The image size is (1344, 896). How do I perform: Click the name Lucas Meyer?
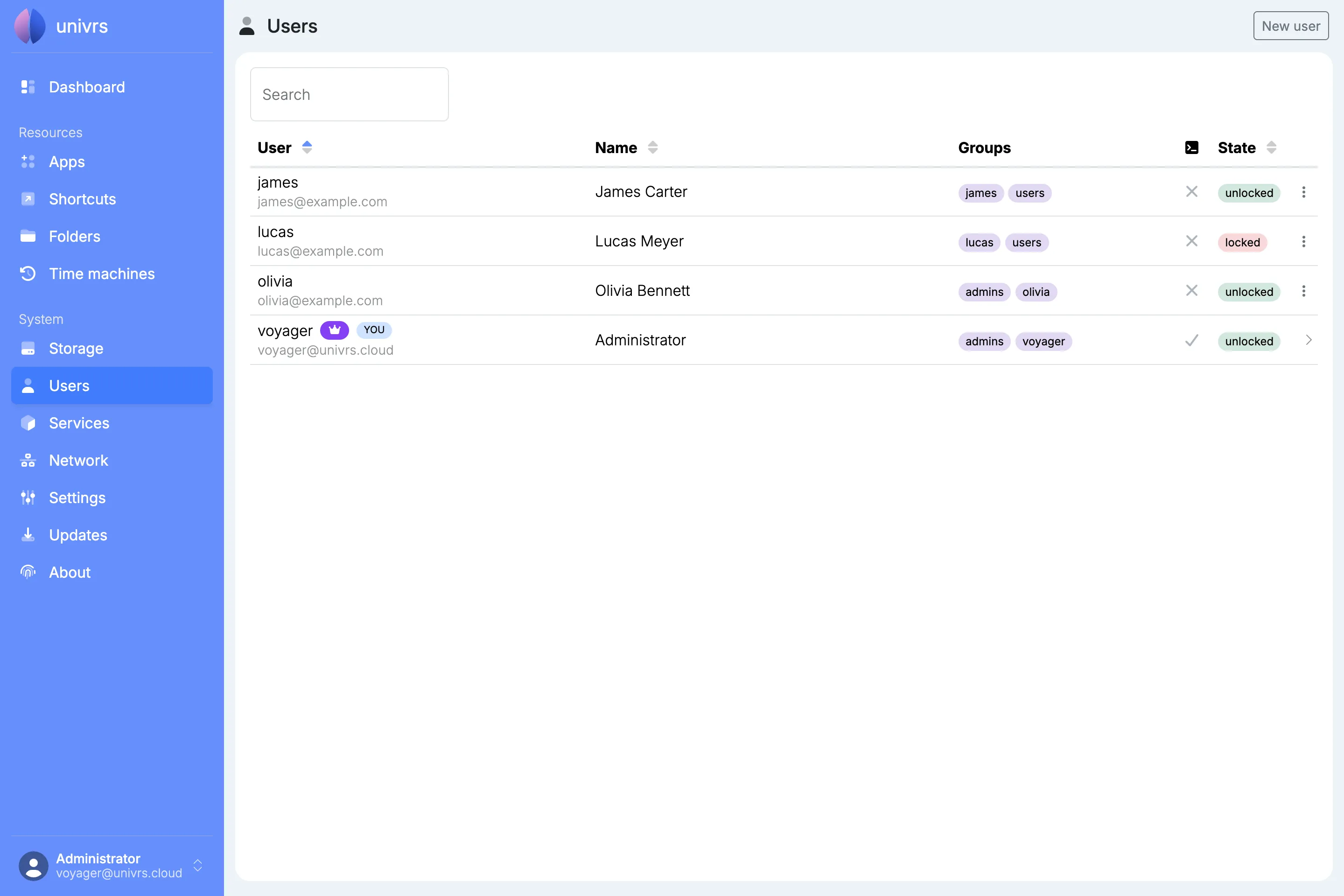[639, 241]
